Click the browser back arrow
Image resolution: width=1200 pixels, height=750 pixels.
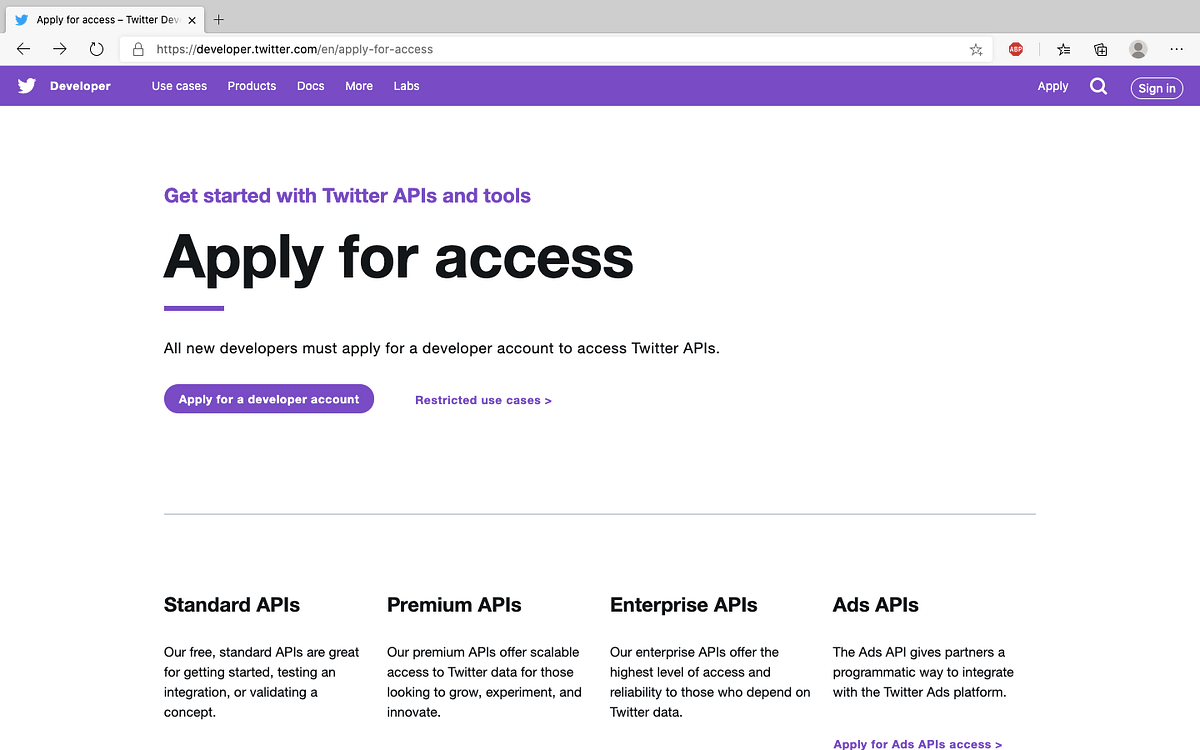point(23,48)
